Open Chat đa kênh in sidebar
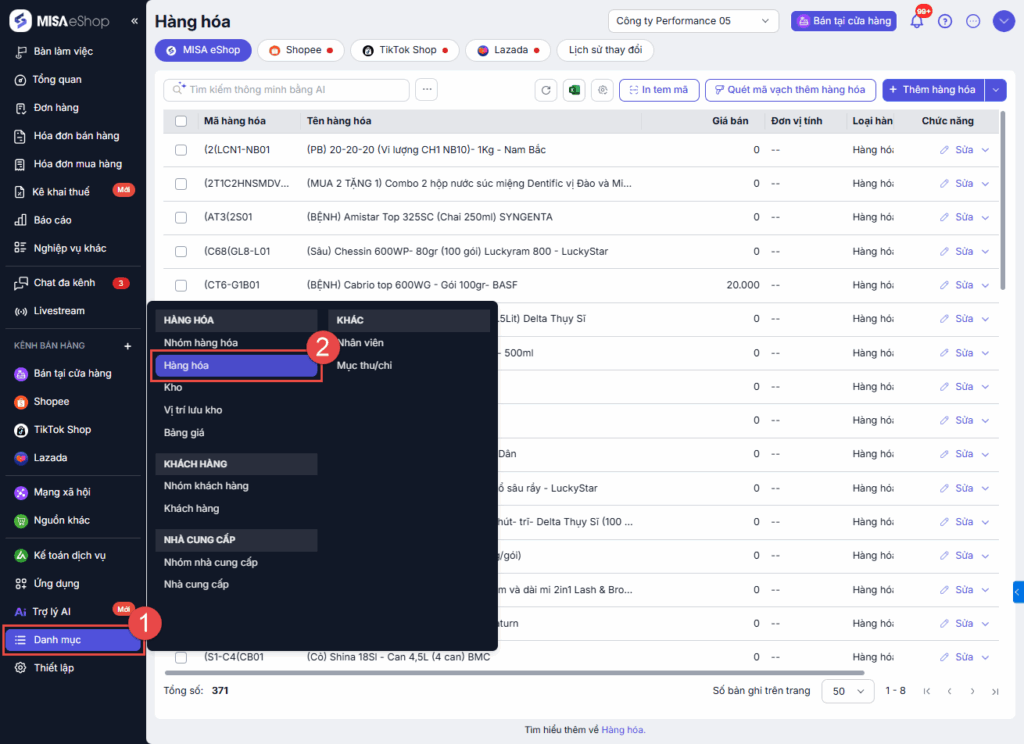The width and height of the screenshot is (1024, 744). (65, 282)
